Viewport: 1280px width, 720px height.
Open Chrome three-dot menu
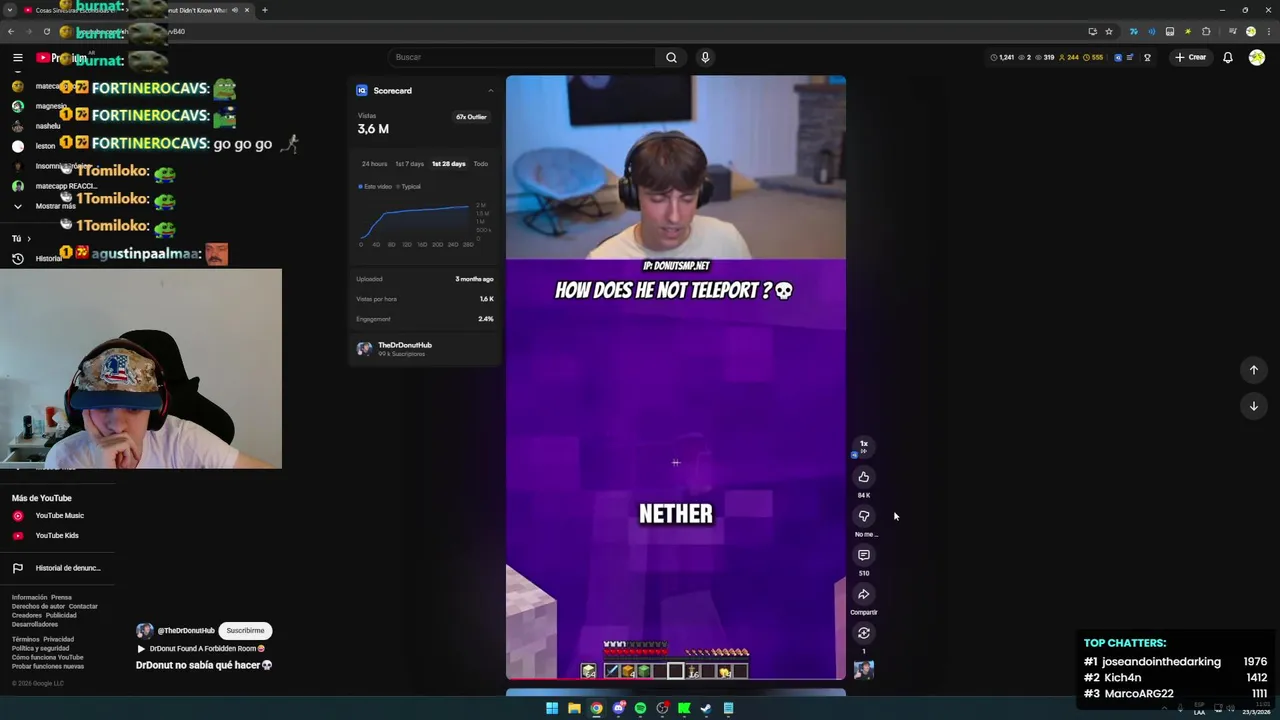1267,31
